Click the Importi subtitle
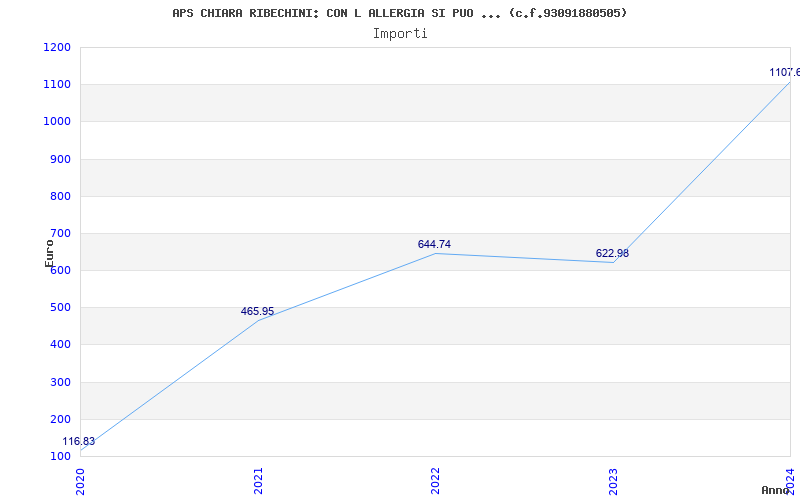 point(400,34)
